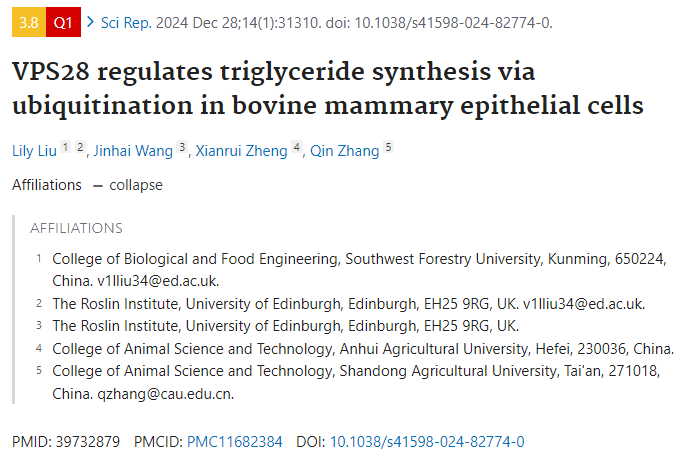Open the PMC11682384 full-text link
This screenshot has width=683, height=460.
pos(235,442)
